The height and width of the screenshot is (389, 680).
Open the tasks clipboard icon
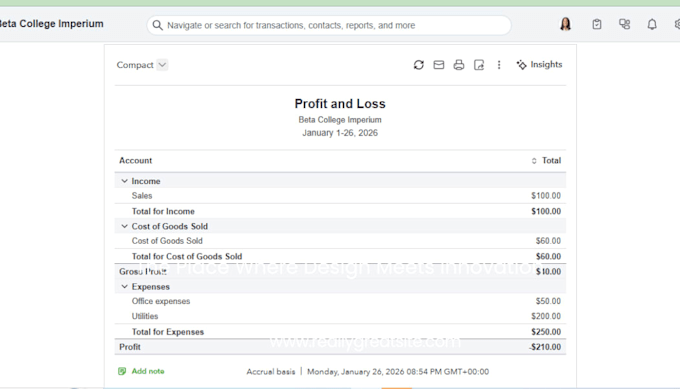(x=597, y=24)
